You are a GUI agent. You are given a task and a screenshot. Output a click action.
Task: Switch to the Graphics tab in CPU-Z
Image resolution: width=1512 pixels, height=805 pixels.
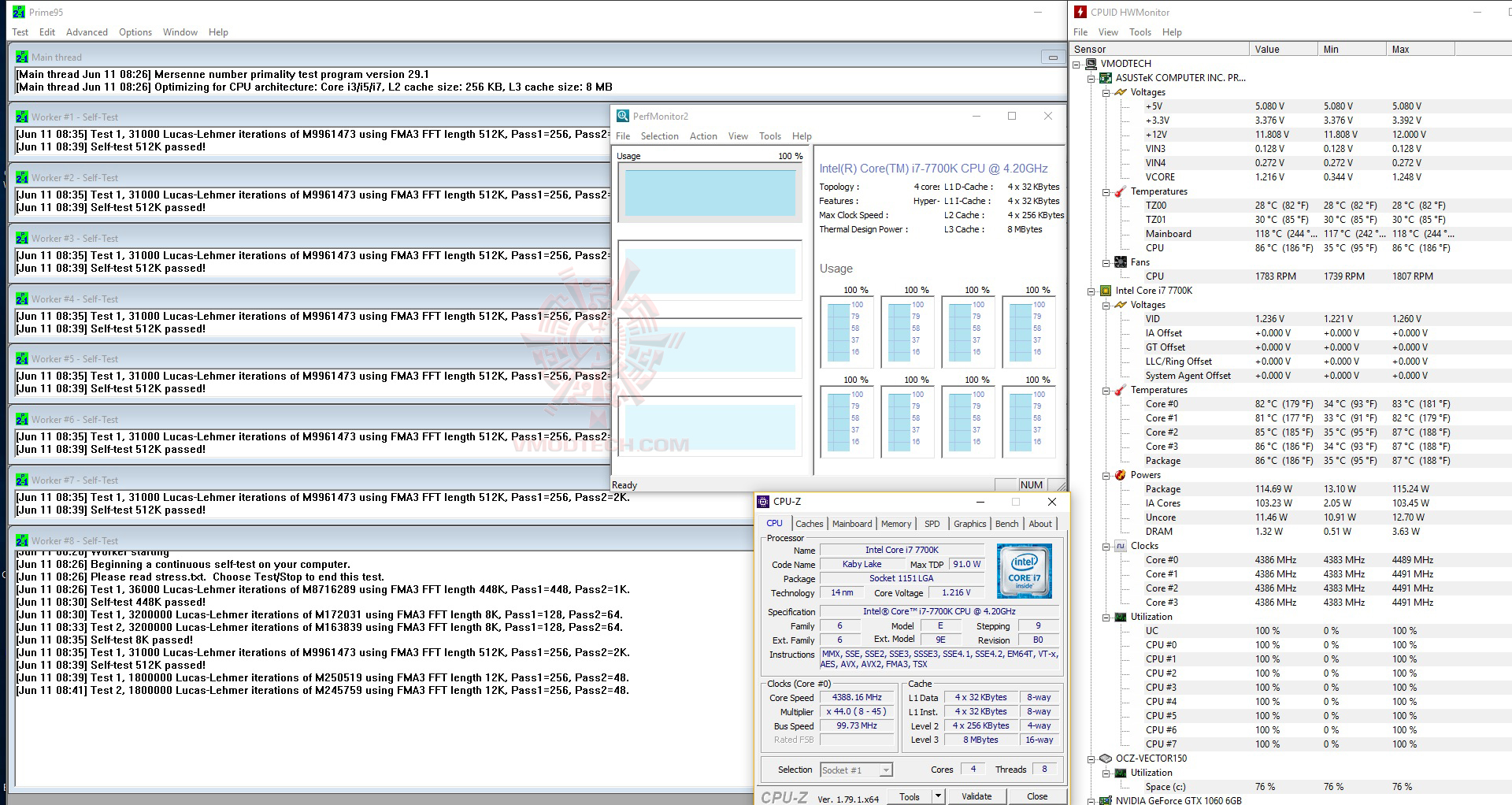coord(969,524)
